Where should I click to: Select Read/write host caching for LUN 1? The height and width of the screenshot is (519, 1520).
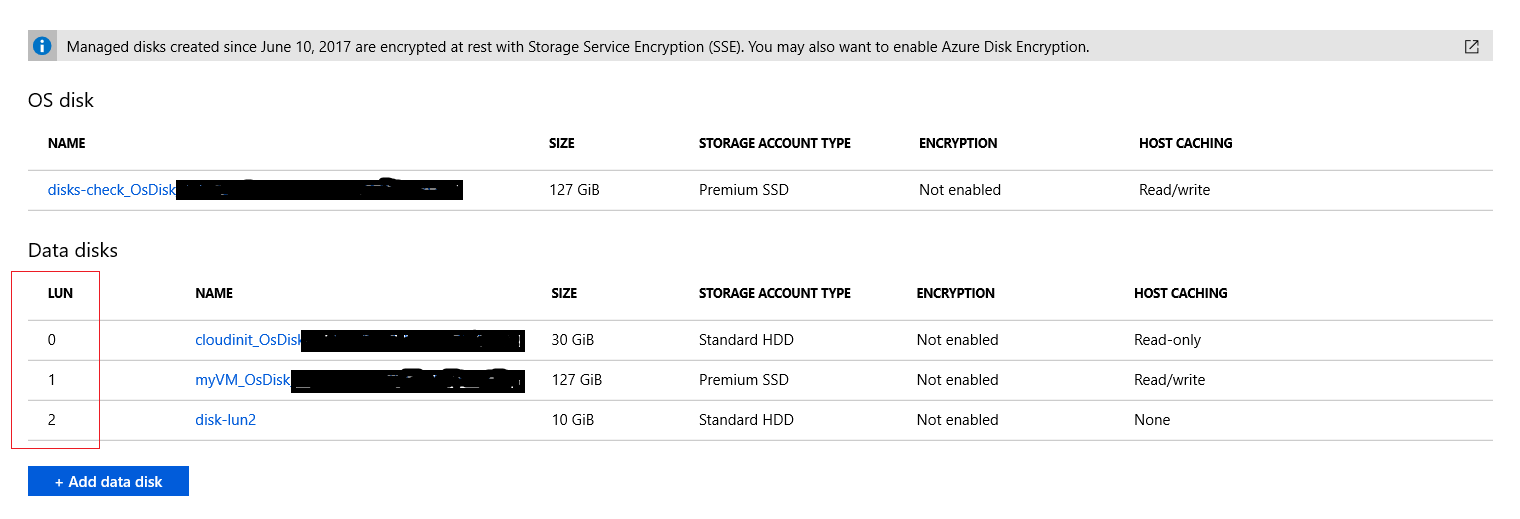pos(1169,380)
